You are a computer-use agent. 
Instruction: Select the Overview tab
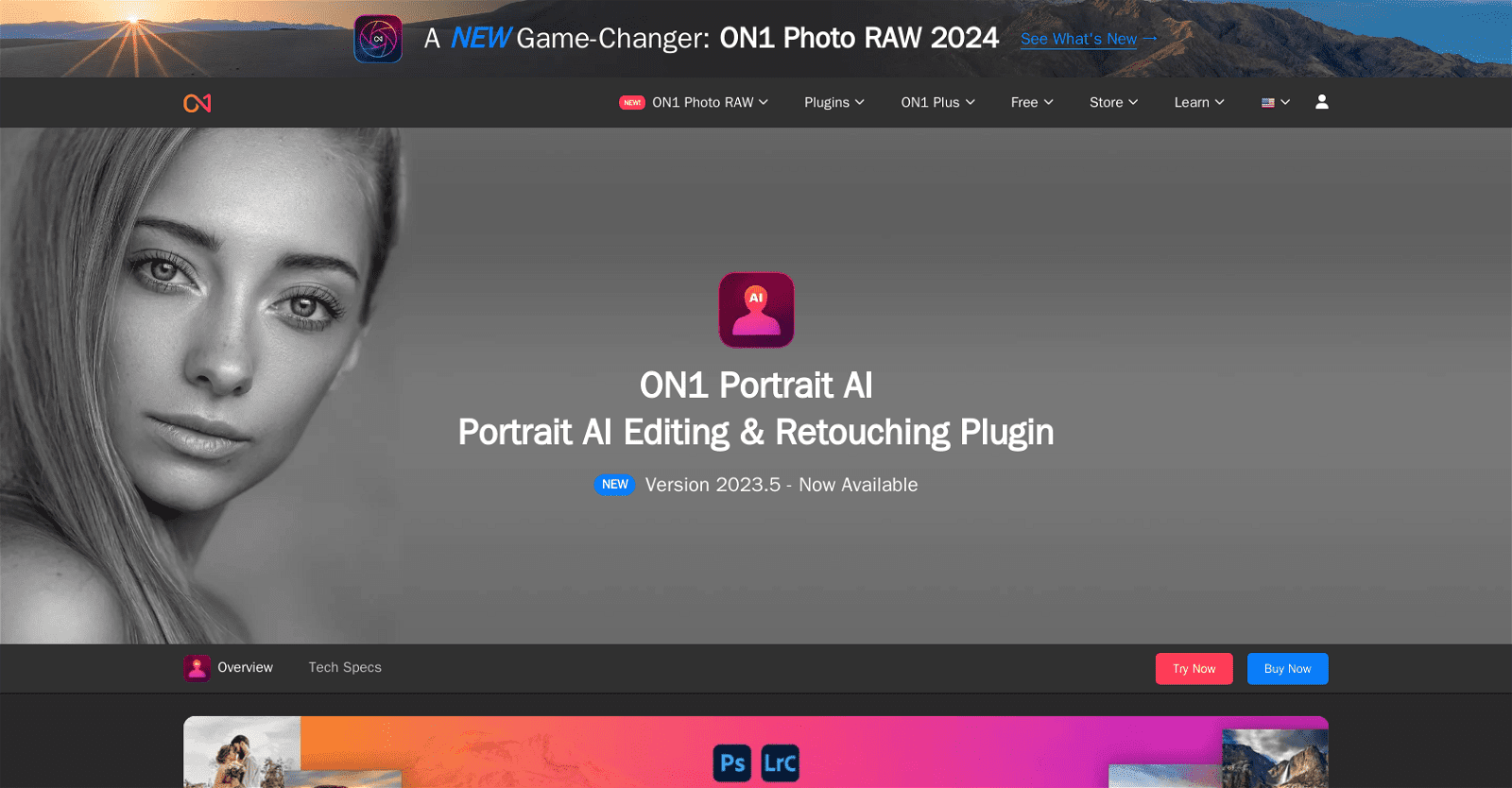tap(245, 667)
